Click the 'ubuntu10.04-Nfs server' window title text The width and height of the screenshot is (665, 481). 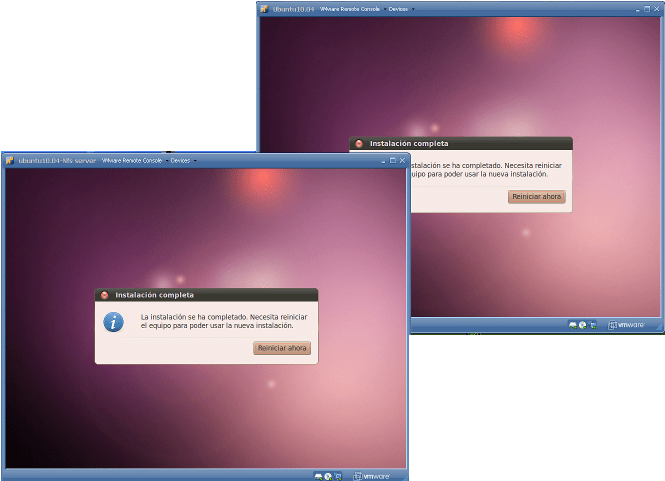click(57, 160)
